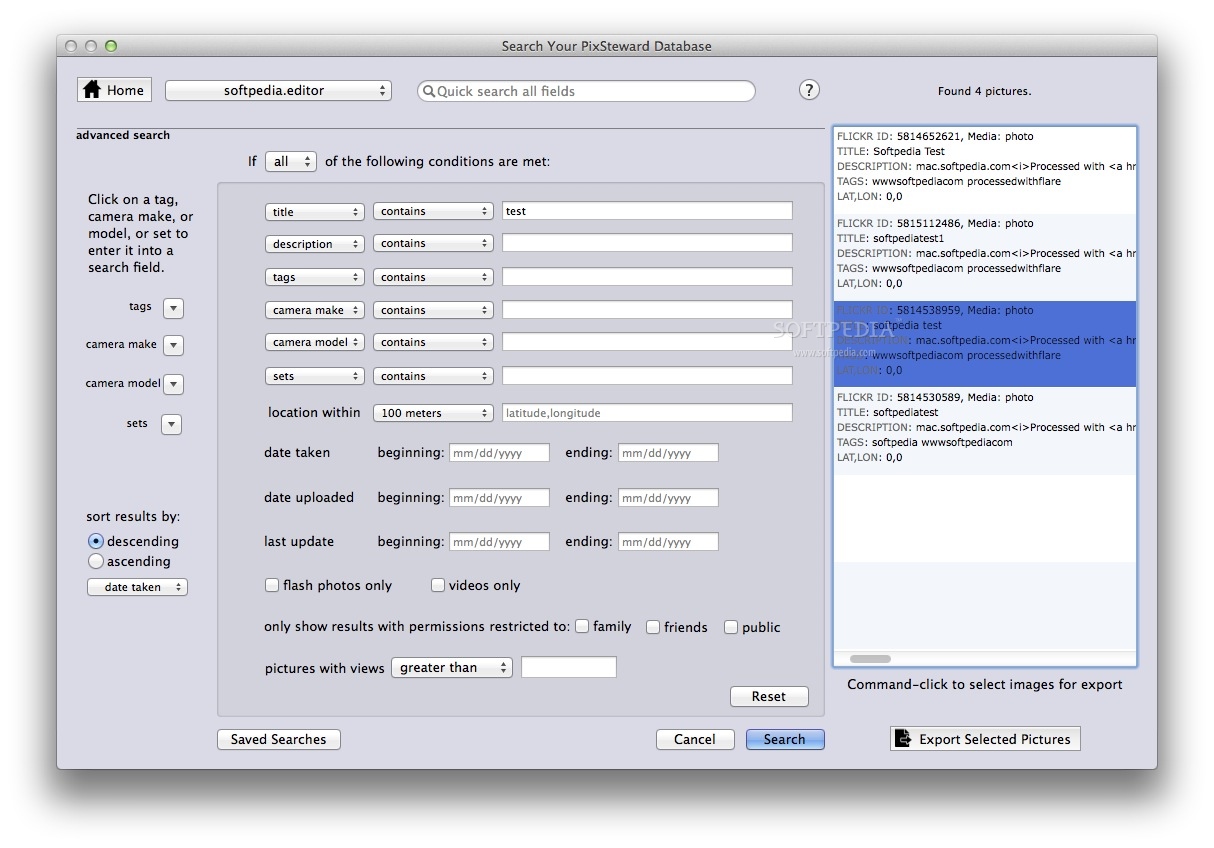Screen dimensions: 1214x848
Task: Click the pictures with views number field
Action: 569,667
